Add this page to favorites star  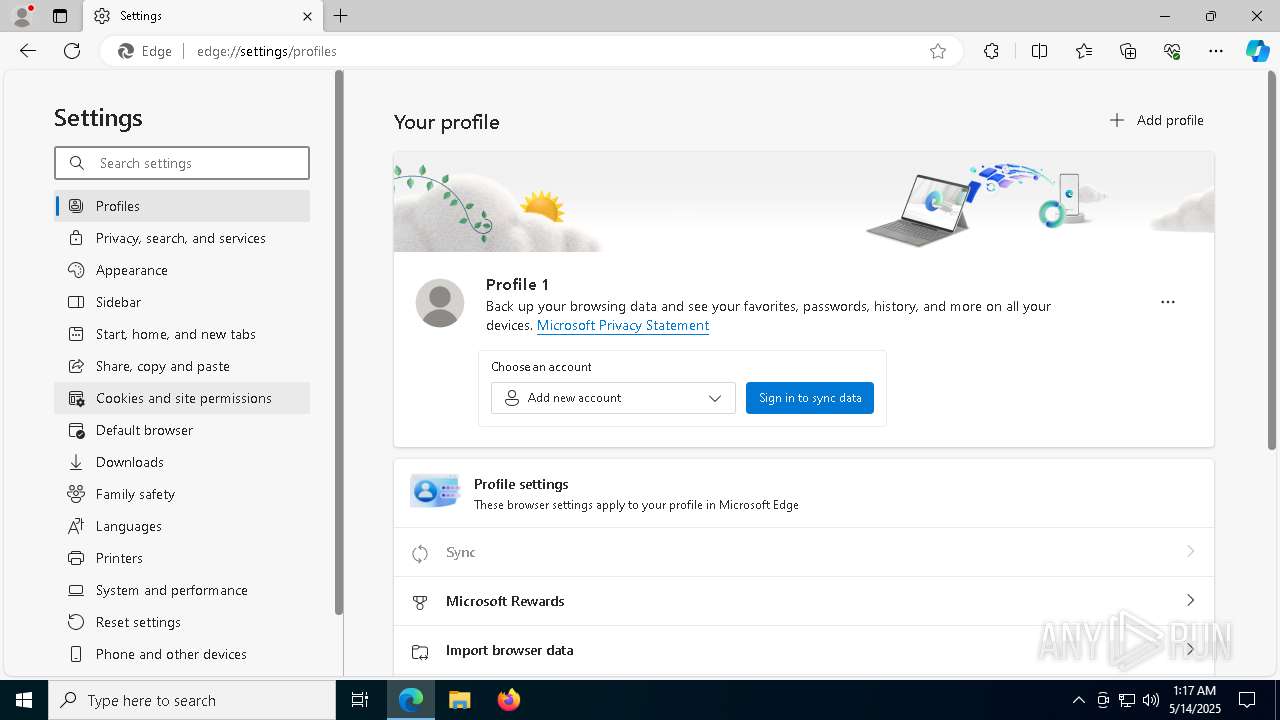[x=938, y=51]
